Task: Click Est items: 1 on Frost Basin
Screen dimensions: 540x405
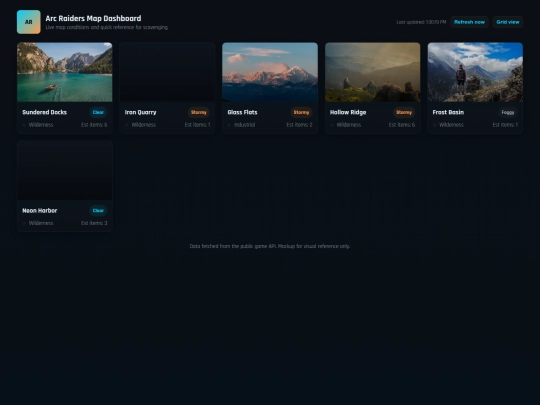Action: 505,125
